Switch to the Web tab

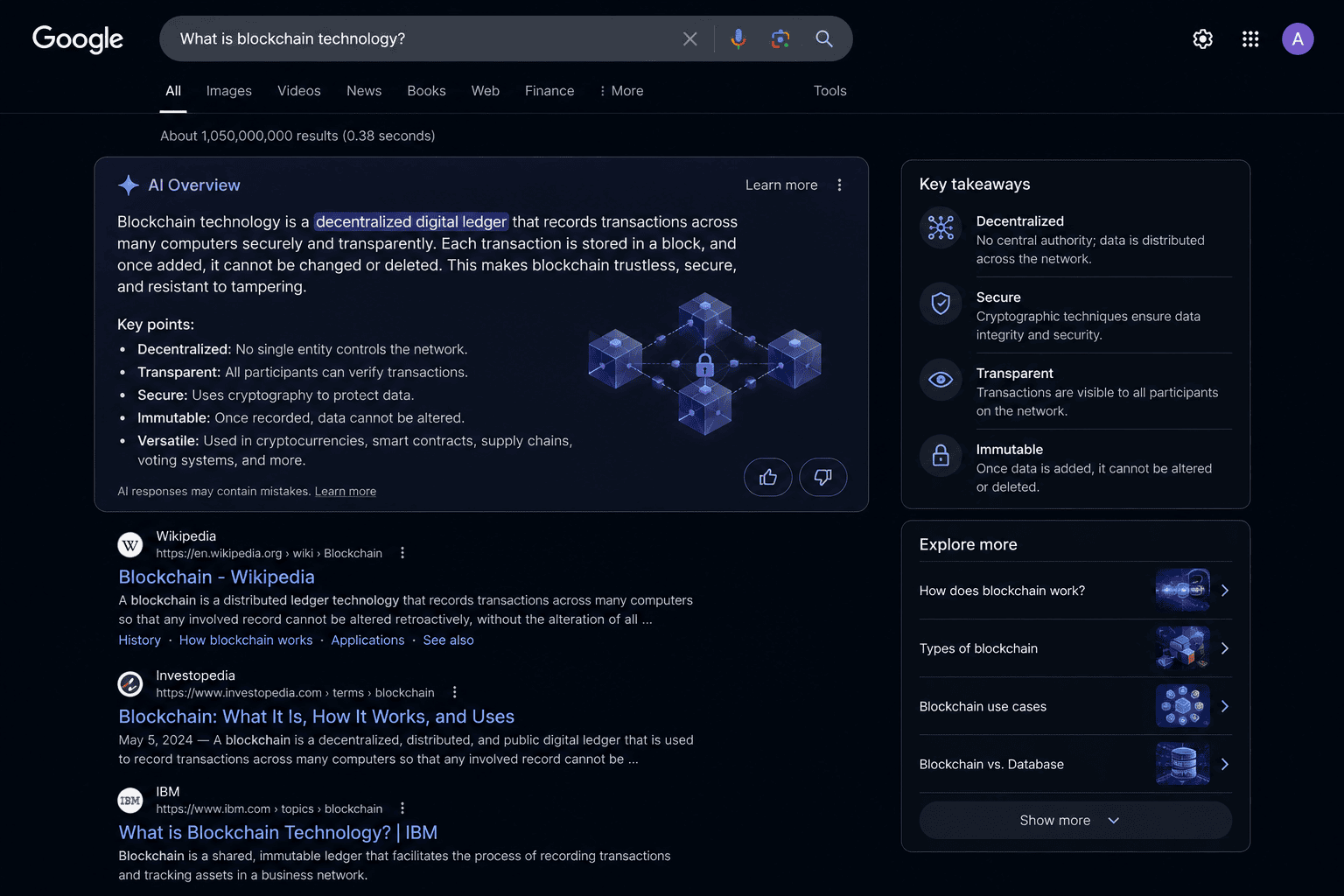pos(486,91)
